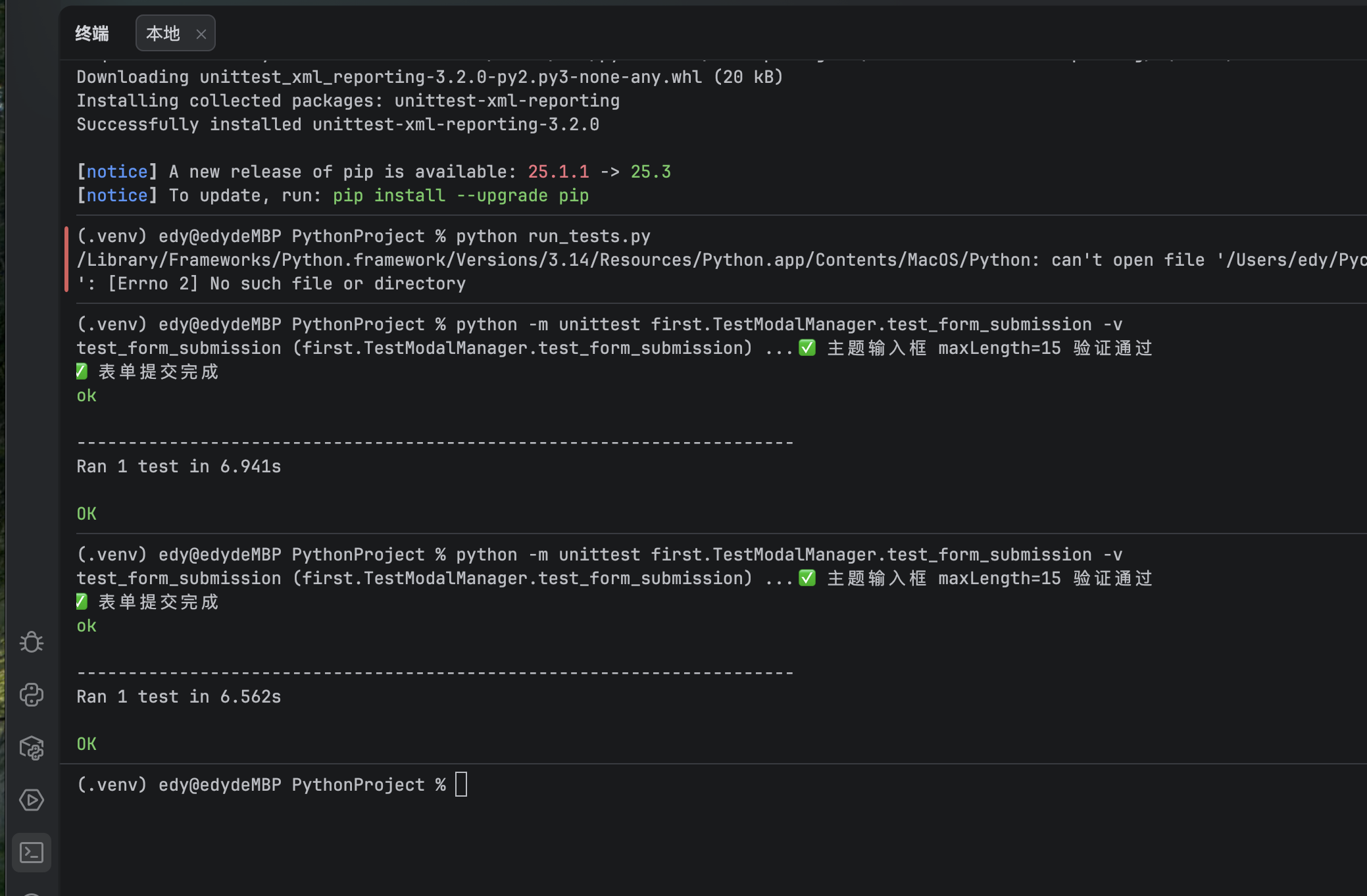Click the 终端 panel title
The image size is (1367, 896).
[92, 34]
